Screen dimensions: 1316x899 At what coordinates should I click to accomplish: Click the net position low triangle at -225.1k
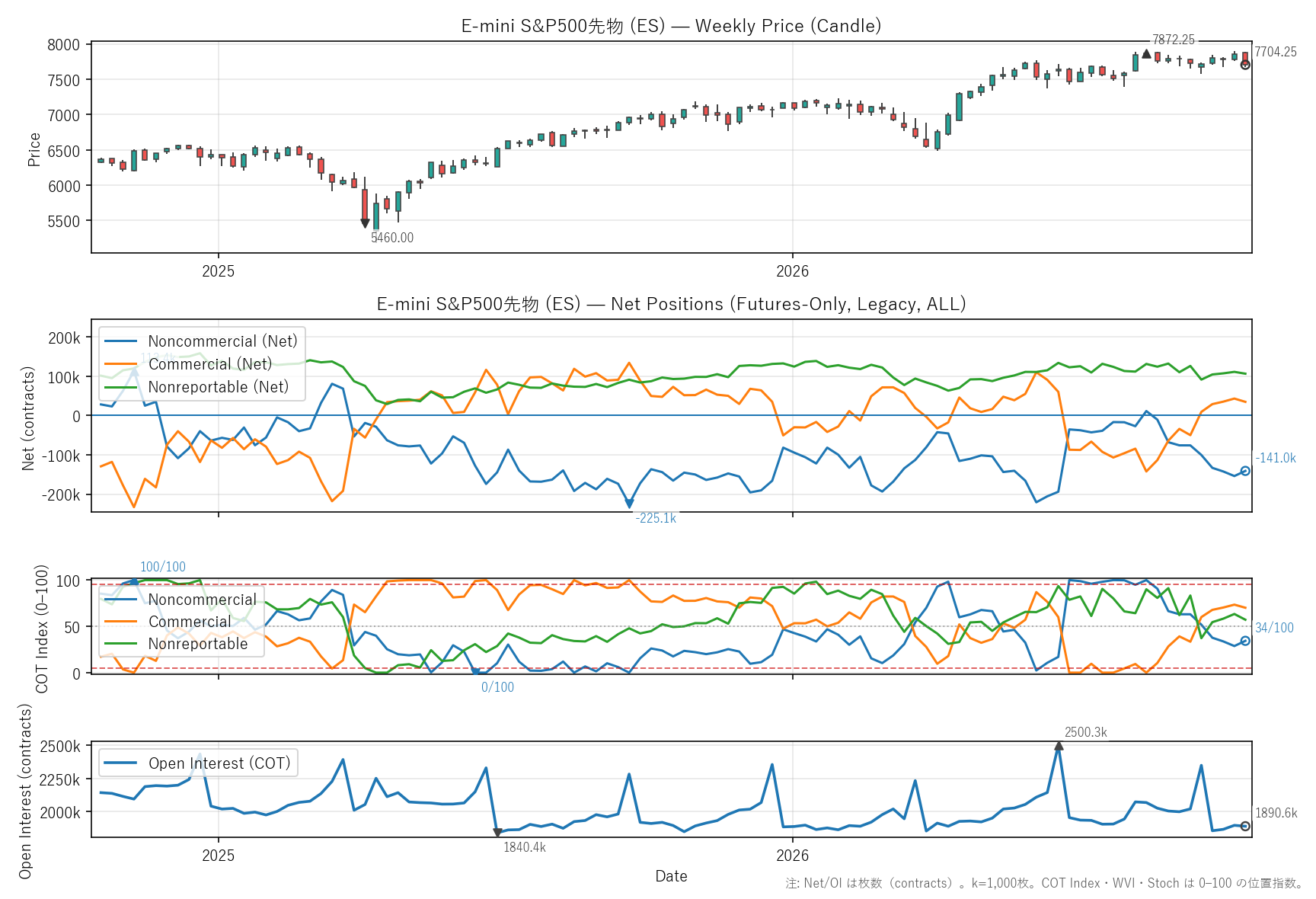coord(629,504)
